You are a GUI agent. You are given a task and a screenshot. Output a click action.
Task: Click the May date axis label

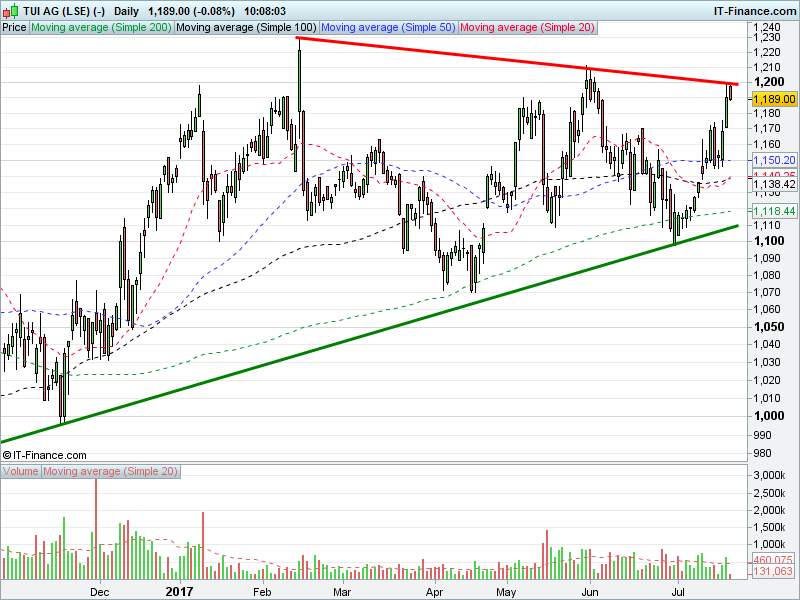pos(506,592)
